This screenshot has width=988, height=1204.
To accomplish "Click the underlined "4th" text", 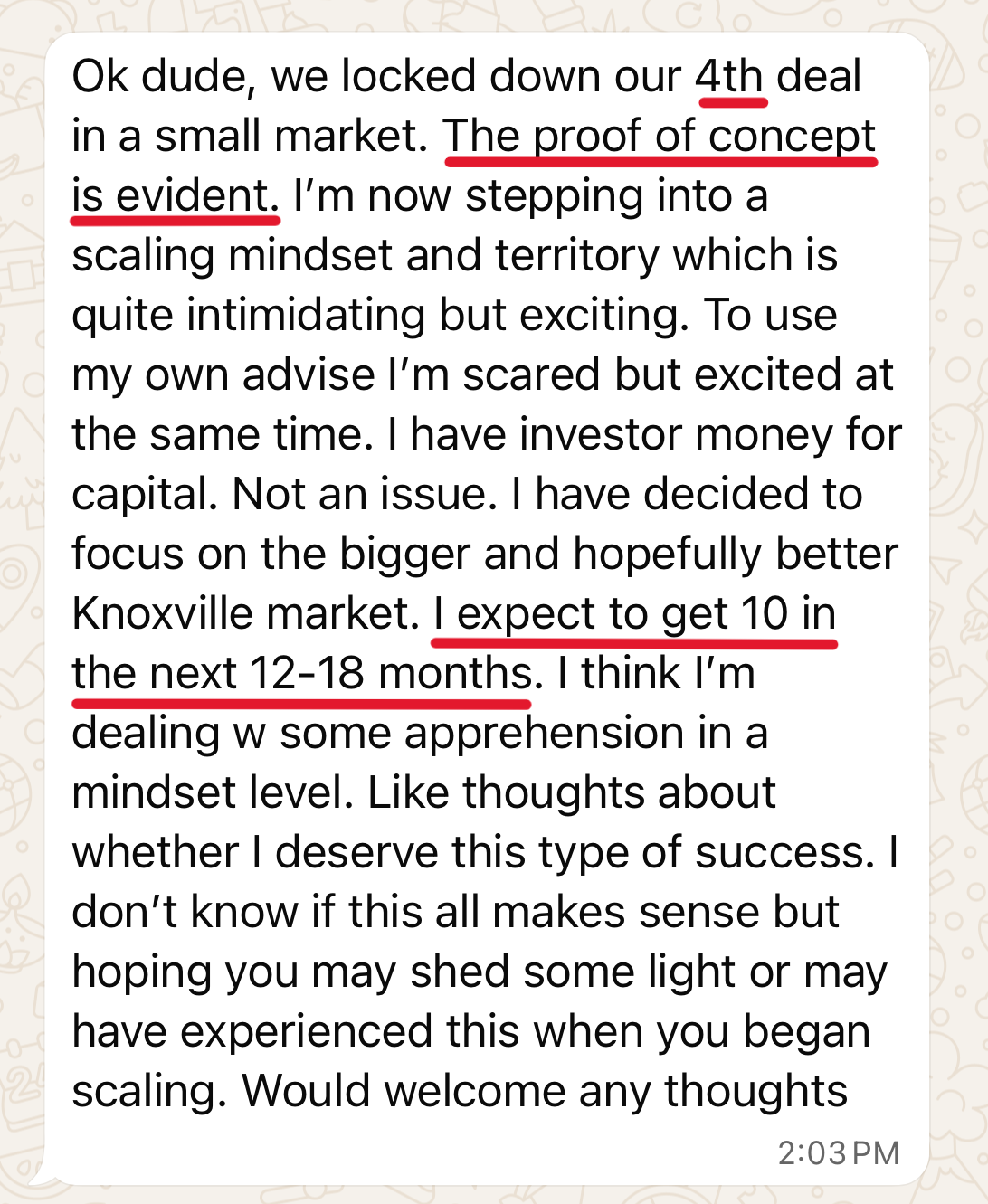I will click(x=729, y=76).
